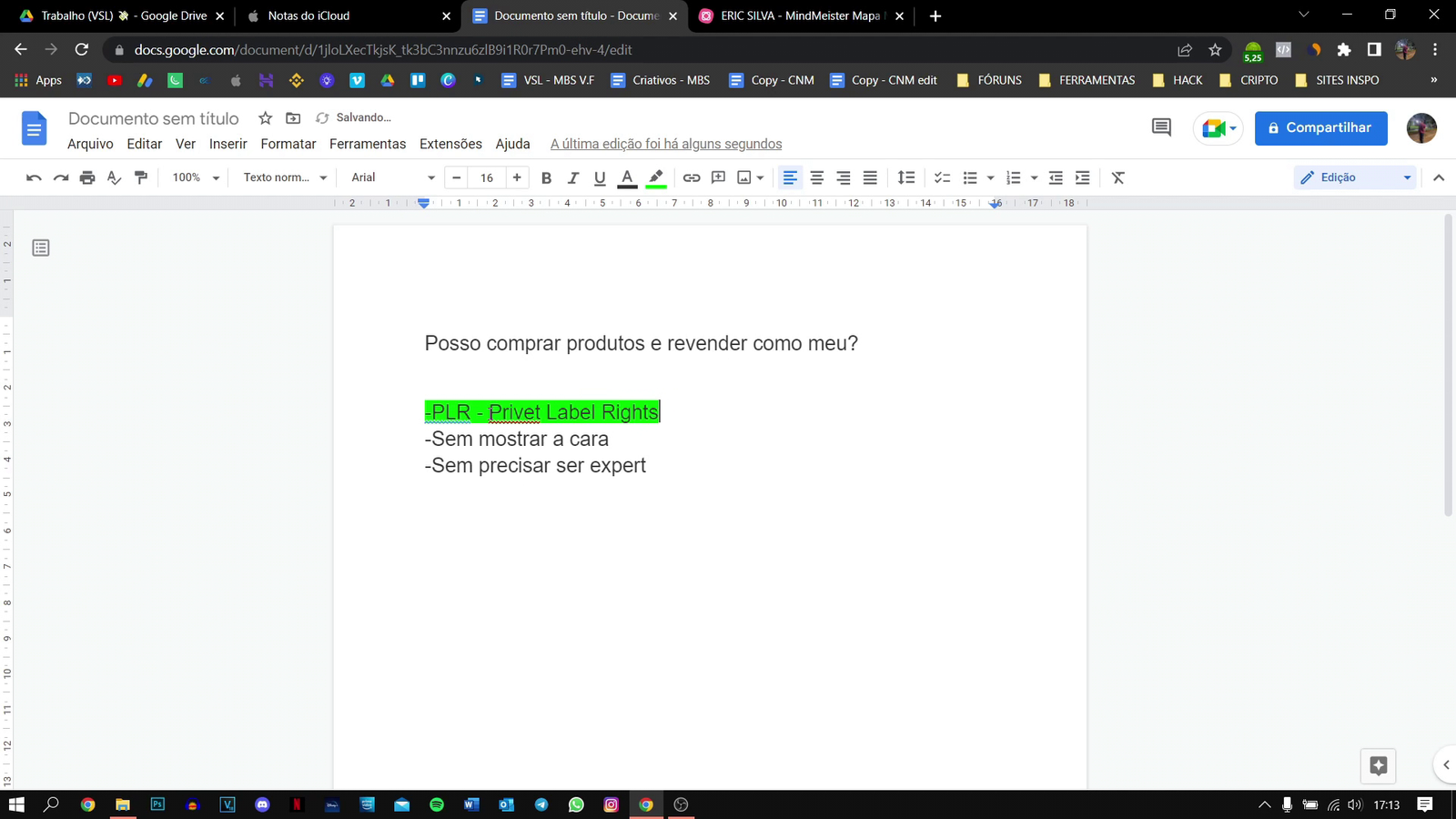
Task: Star the document title
Action: pyautogui.click(x=266, y=118)
